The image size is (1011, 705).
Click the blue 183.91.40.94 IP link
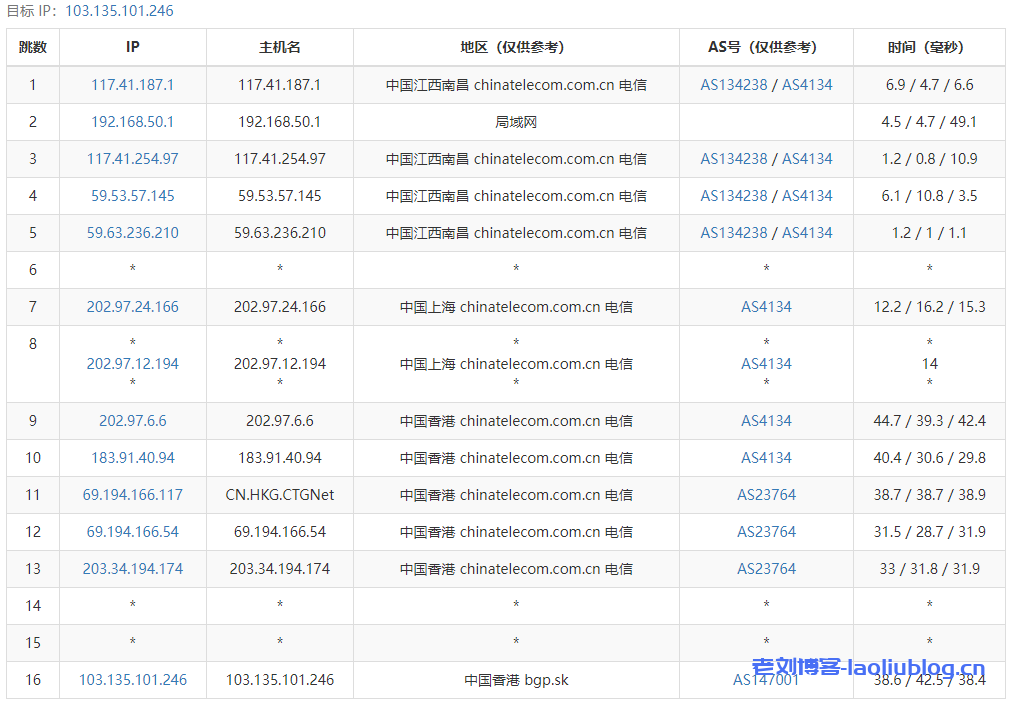click(x=132, y=458)
